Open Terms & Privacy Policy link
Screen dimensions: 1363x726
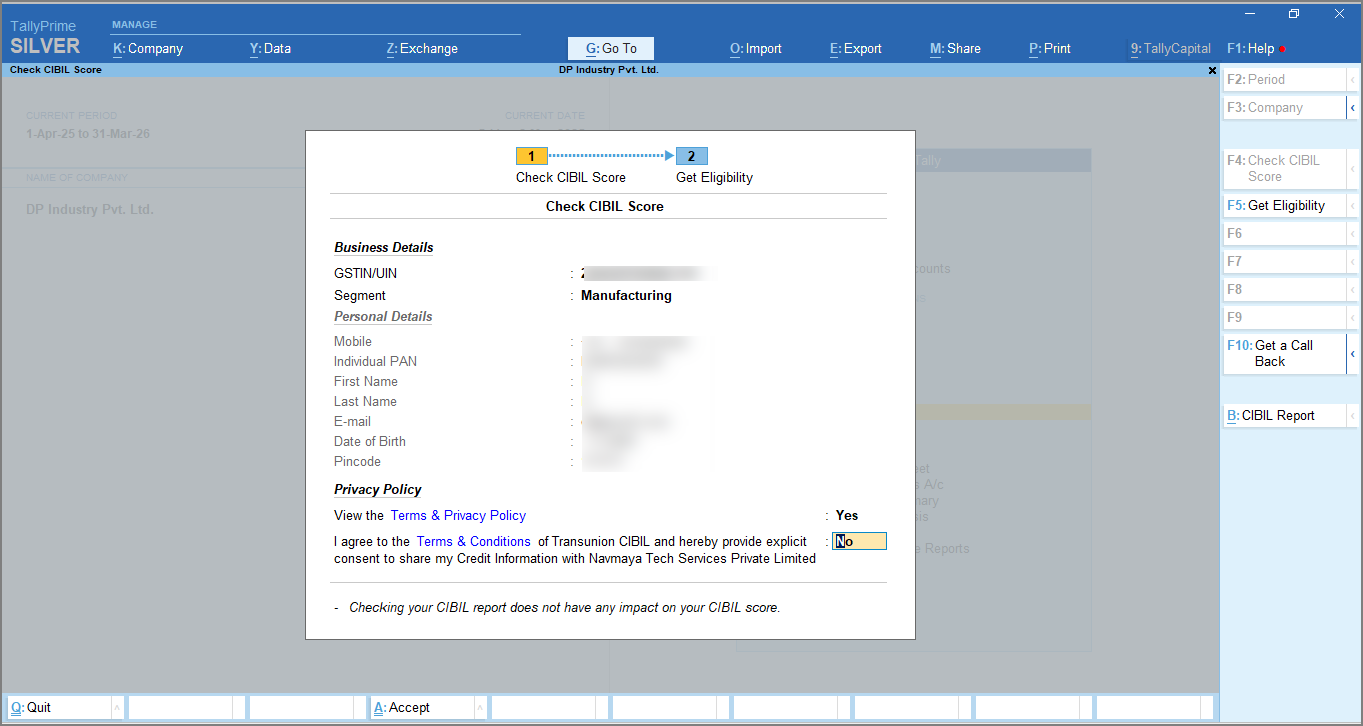(x=458, y=515)
